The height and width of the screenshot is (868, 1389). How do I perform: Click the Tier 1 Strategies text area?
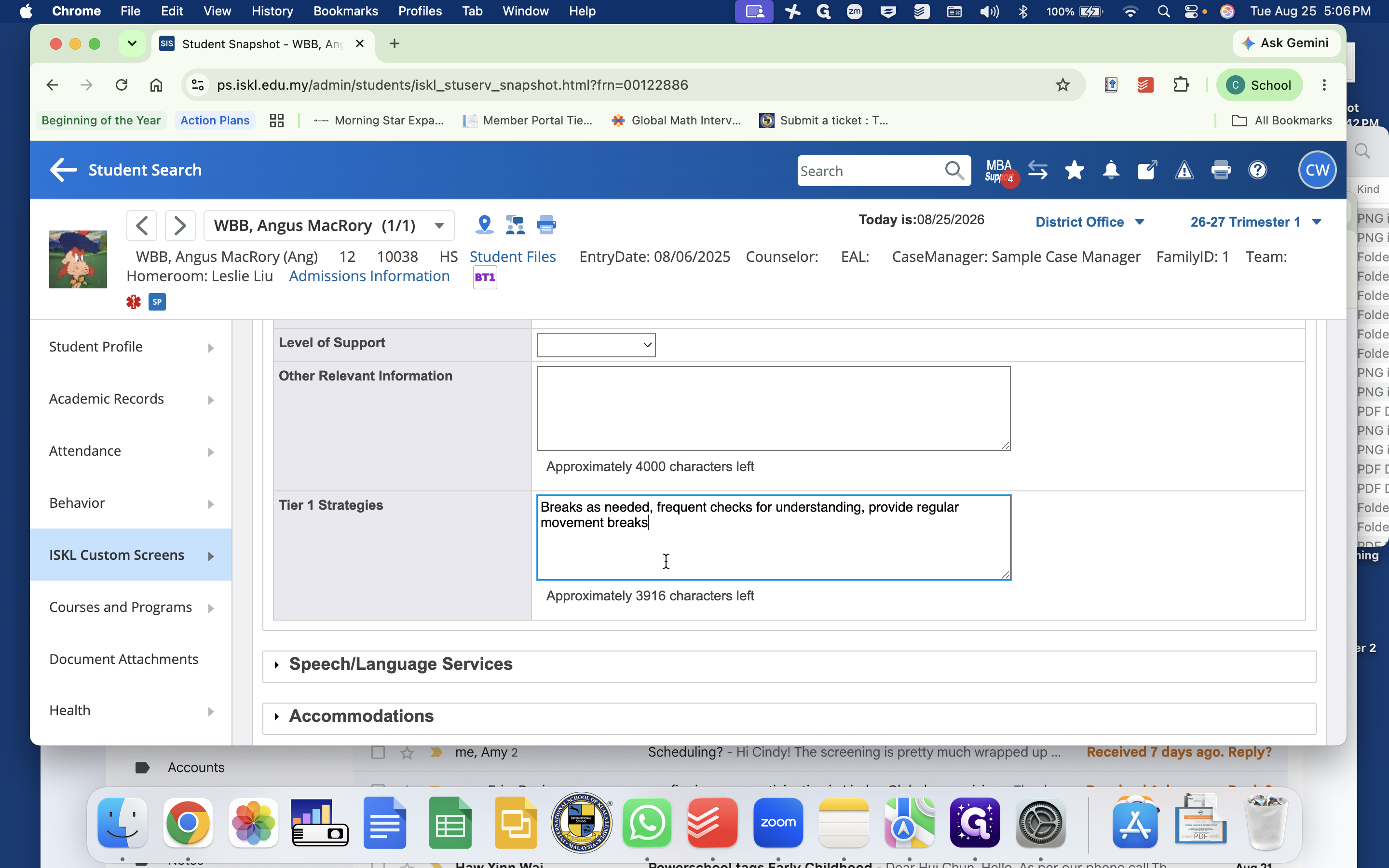773,537
